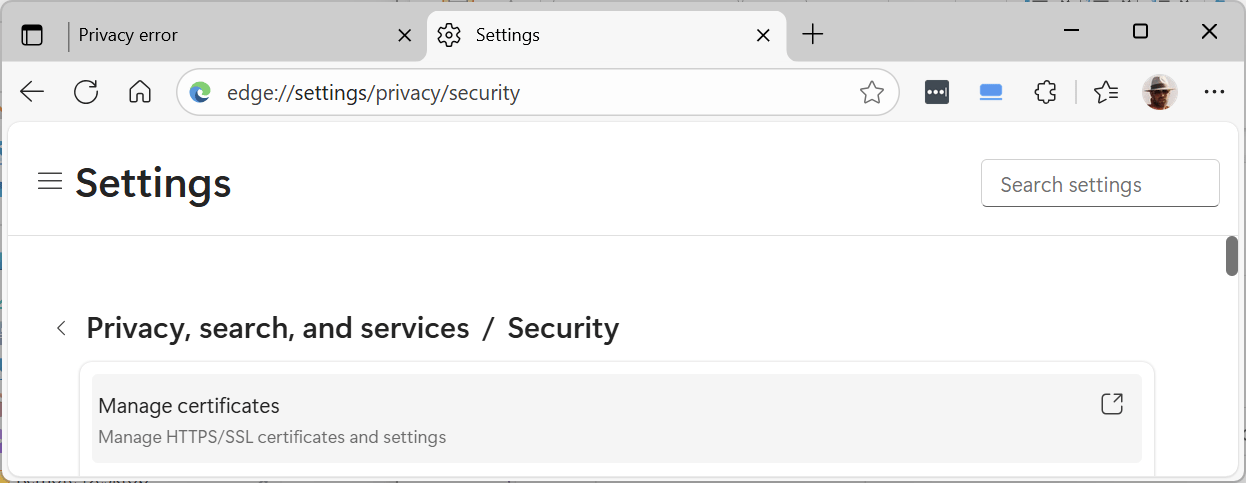Open the tab actions menu icon
The image size is (1246, 483).
tap(32, 35)
